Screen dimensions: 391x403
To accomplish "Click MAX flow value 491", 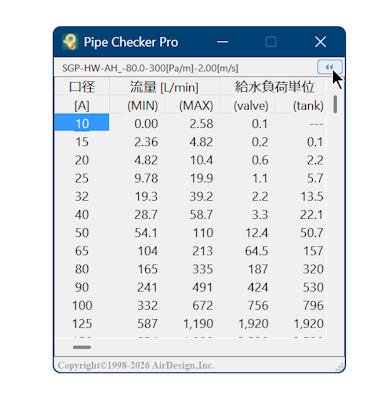I will tap(203, 287).
